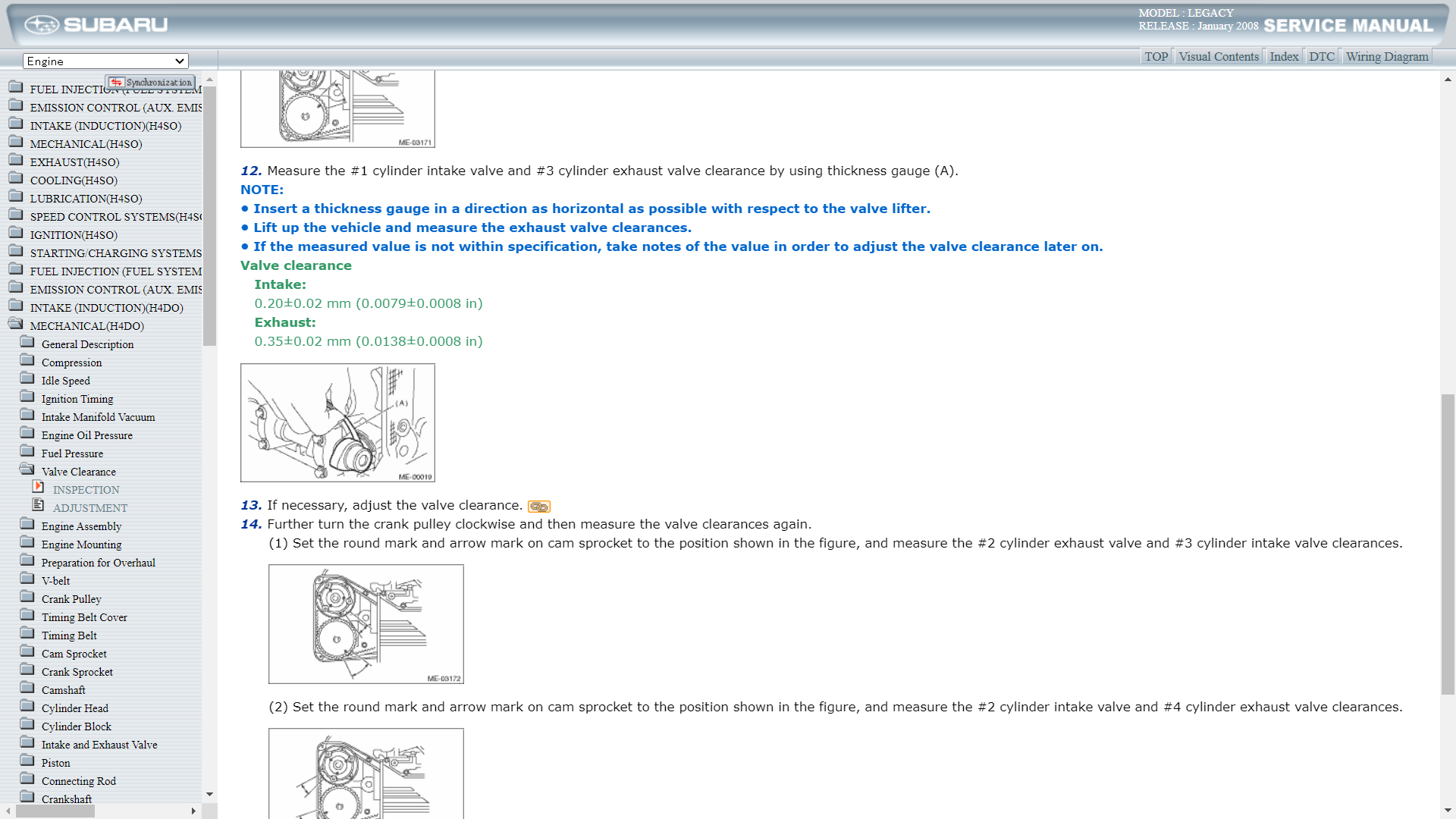Click the Cylinder Head folder icon
The image size is (1456, 819).
tap(27, 706)
